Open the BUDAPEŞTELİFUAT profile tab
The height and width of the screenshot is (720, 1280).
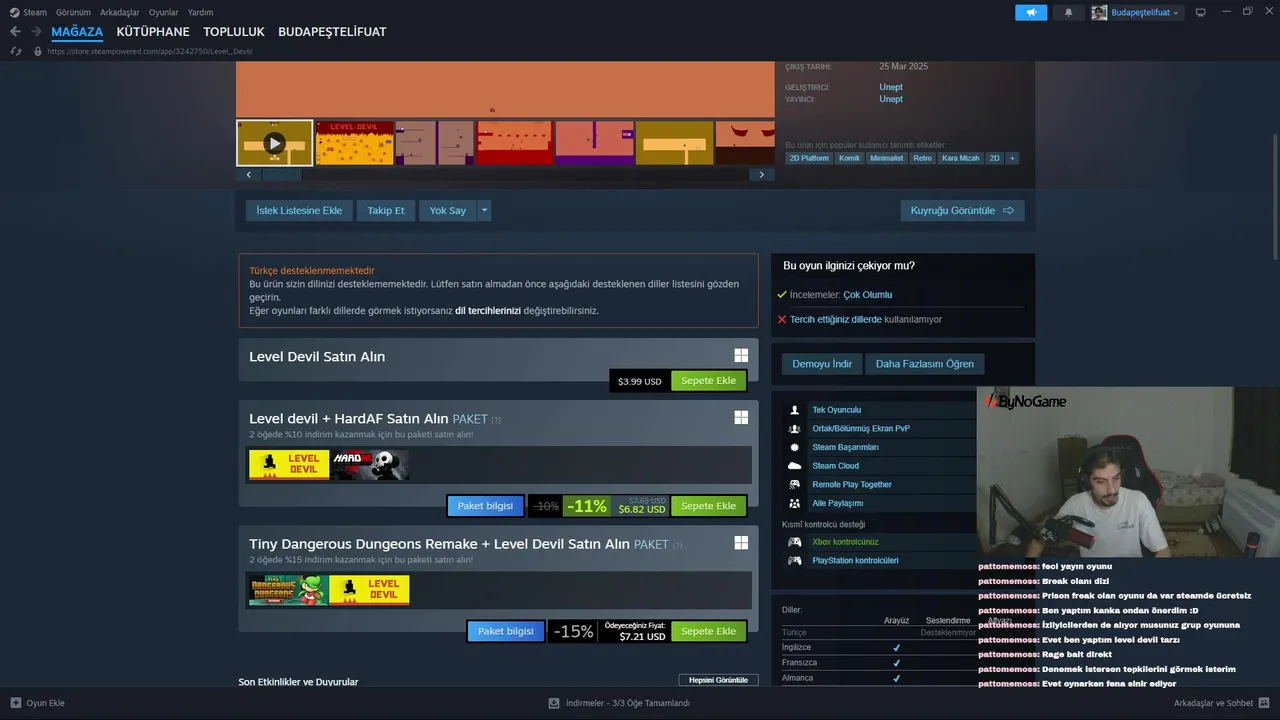[x=332, y=32]
